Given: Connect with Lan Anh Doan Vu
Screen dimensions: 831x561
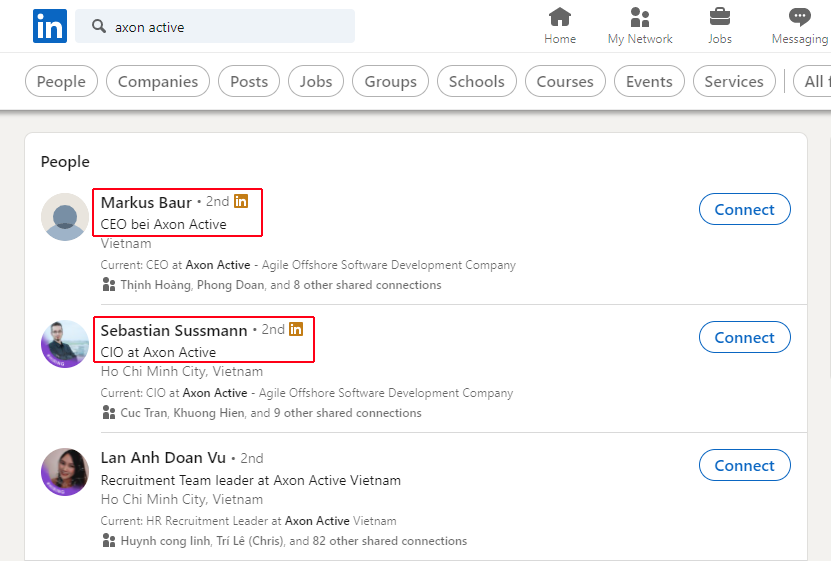Looking at the screenshot, I should click(x=745, y=465).
